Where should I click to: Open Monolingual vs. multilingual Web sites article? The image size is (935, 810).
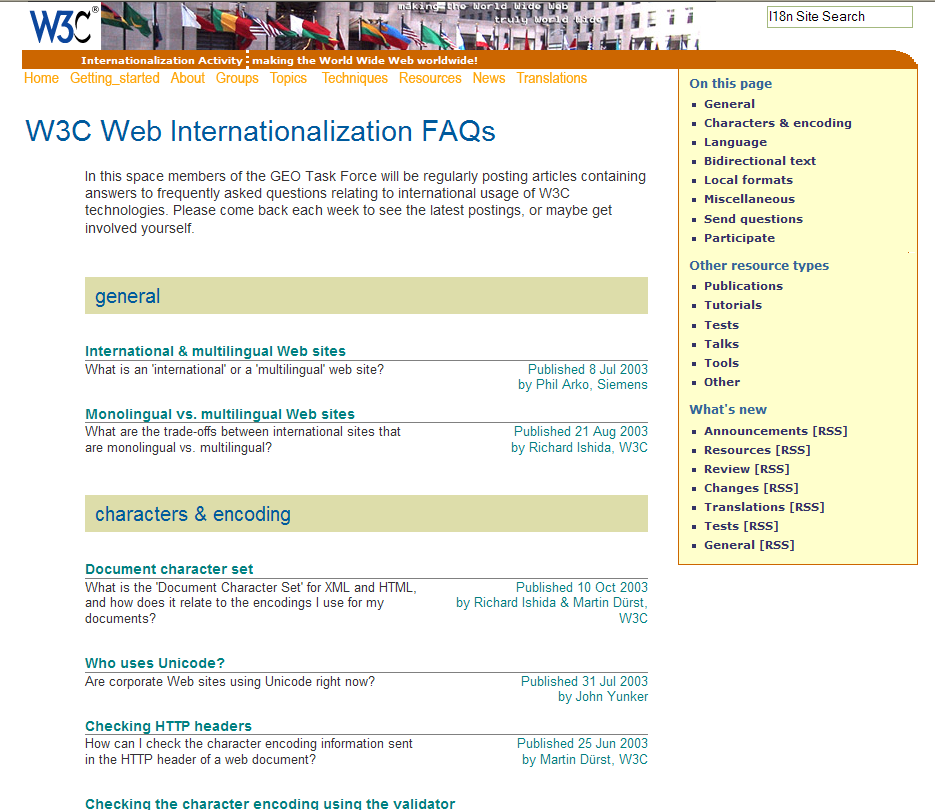[x=219, y=414]
